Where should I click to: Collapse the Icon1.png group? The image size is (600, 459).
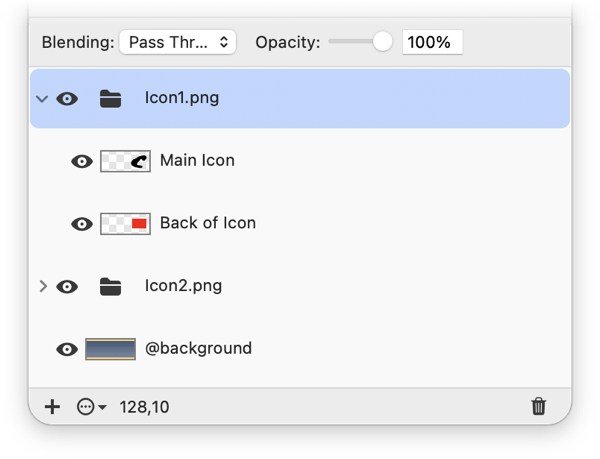(41, 99)
